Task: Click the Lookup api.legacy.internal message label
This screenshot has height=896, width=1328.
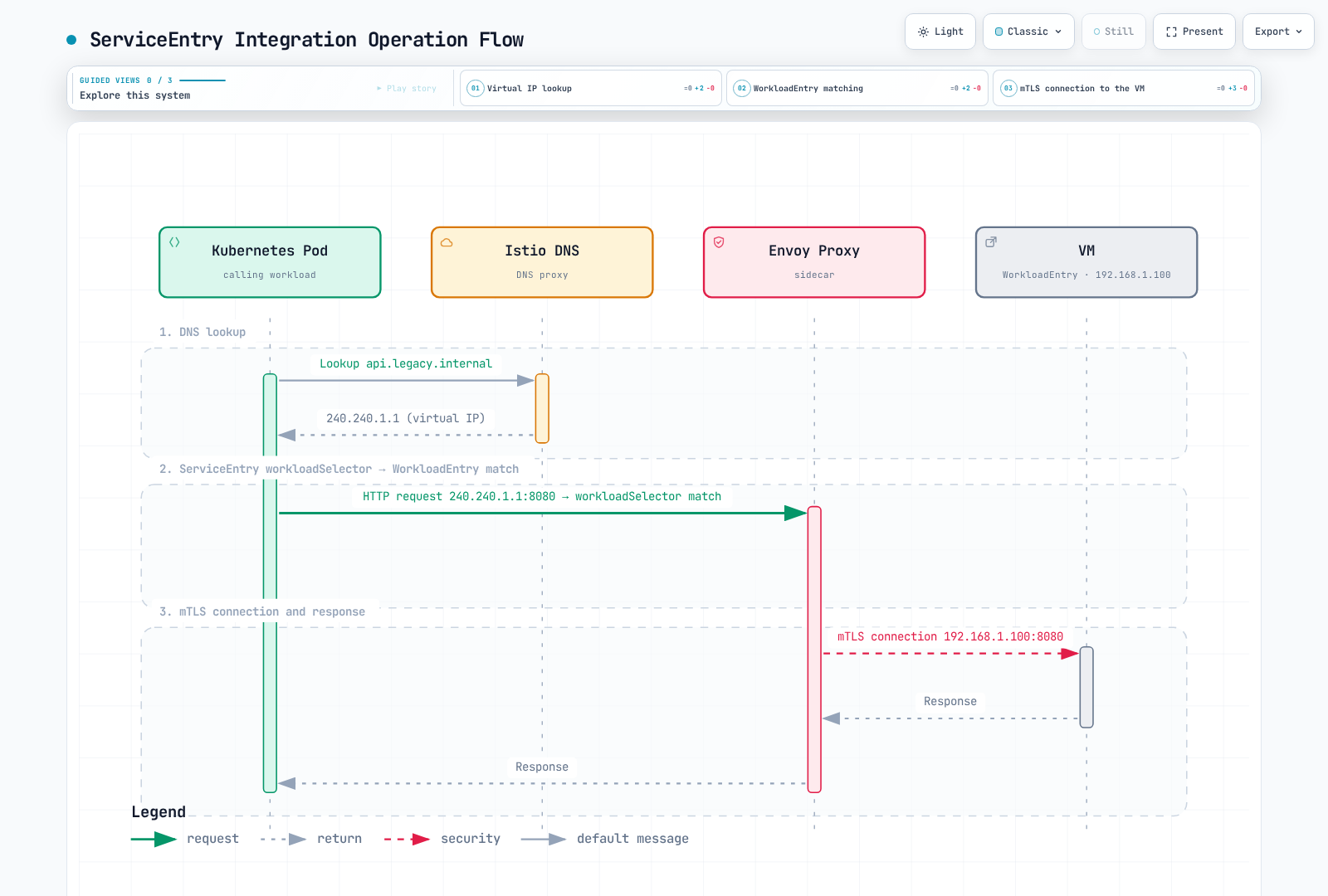Action: pyautogui.click(x=406, y=363)
